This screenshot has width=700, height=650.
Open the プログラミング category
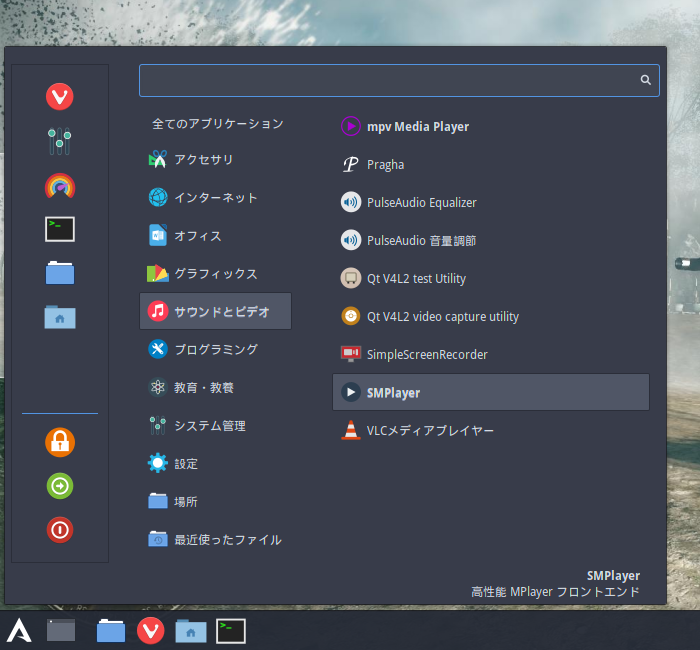click(x=215, y=349)
